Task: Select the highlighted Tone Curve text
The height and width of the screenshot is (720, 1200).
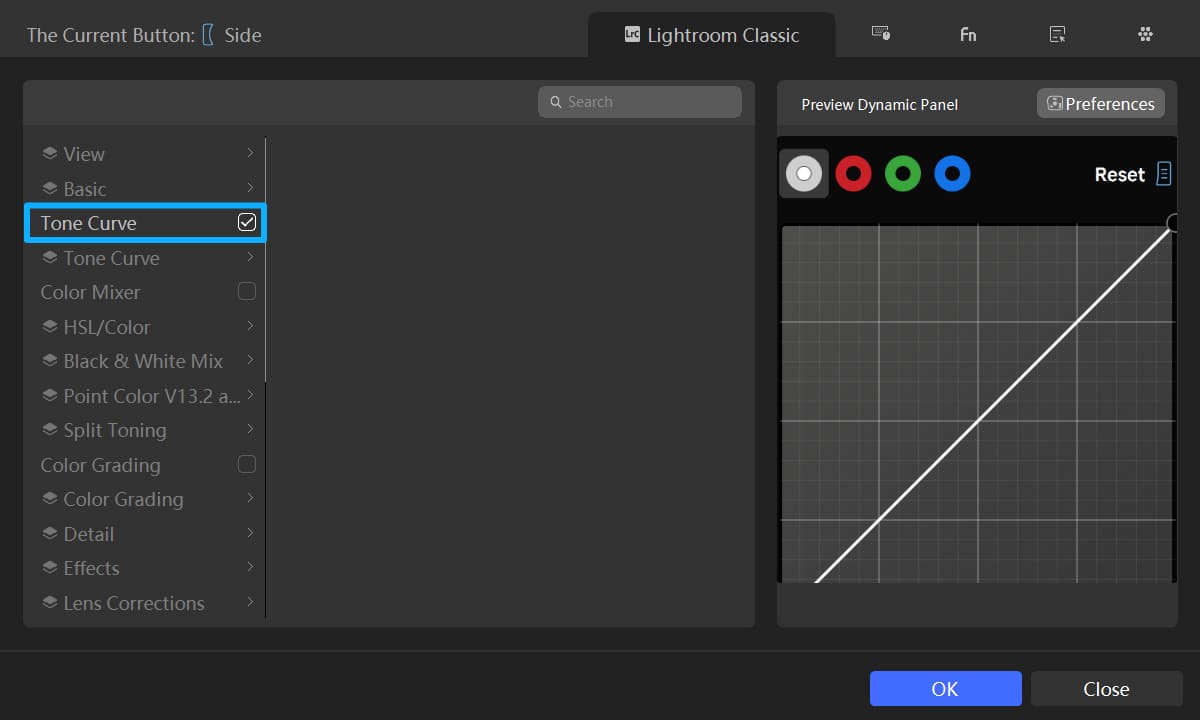Action: (x=88, y=223)
